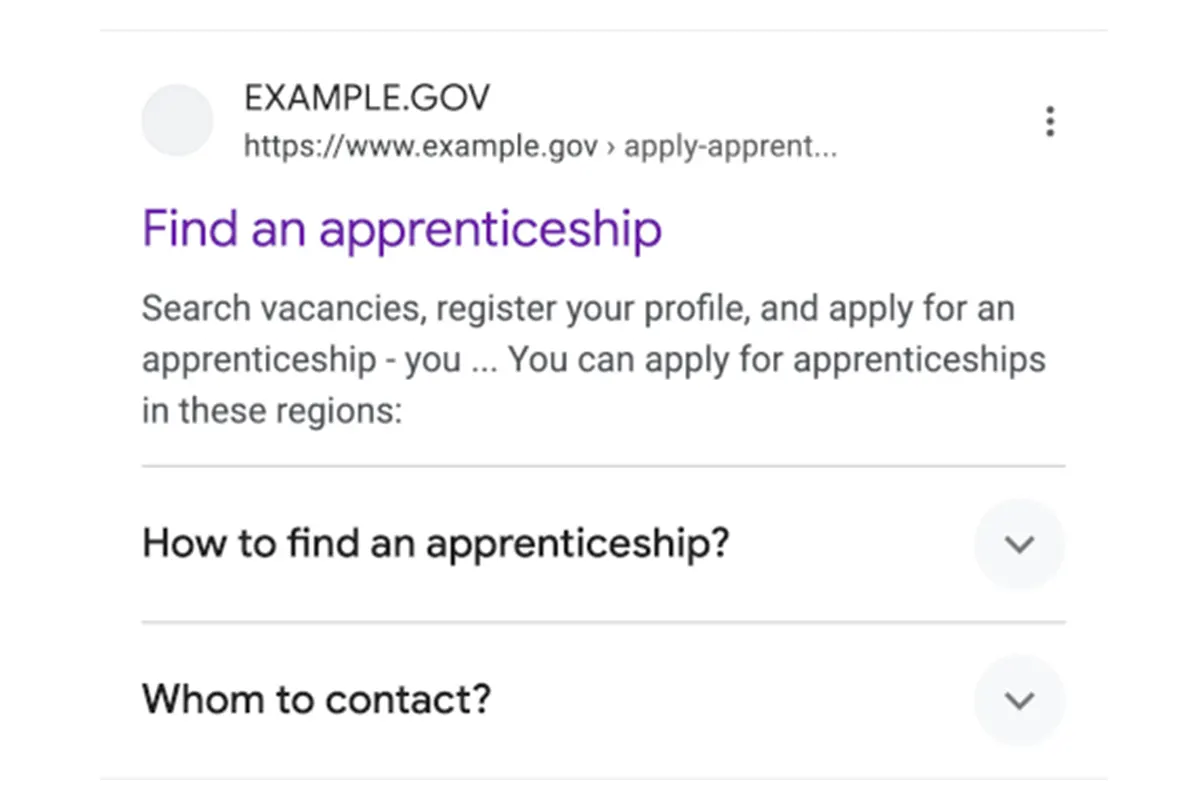The width and height of the screenshot is (1200, 800).
Task: Click the word "Whom" in the second question
Action: 203,699
